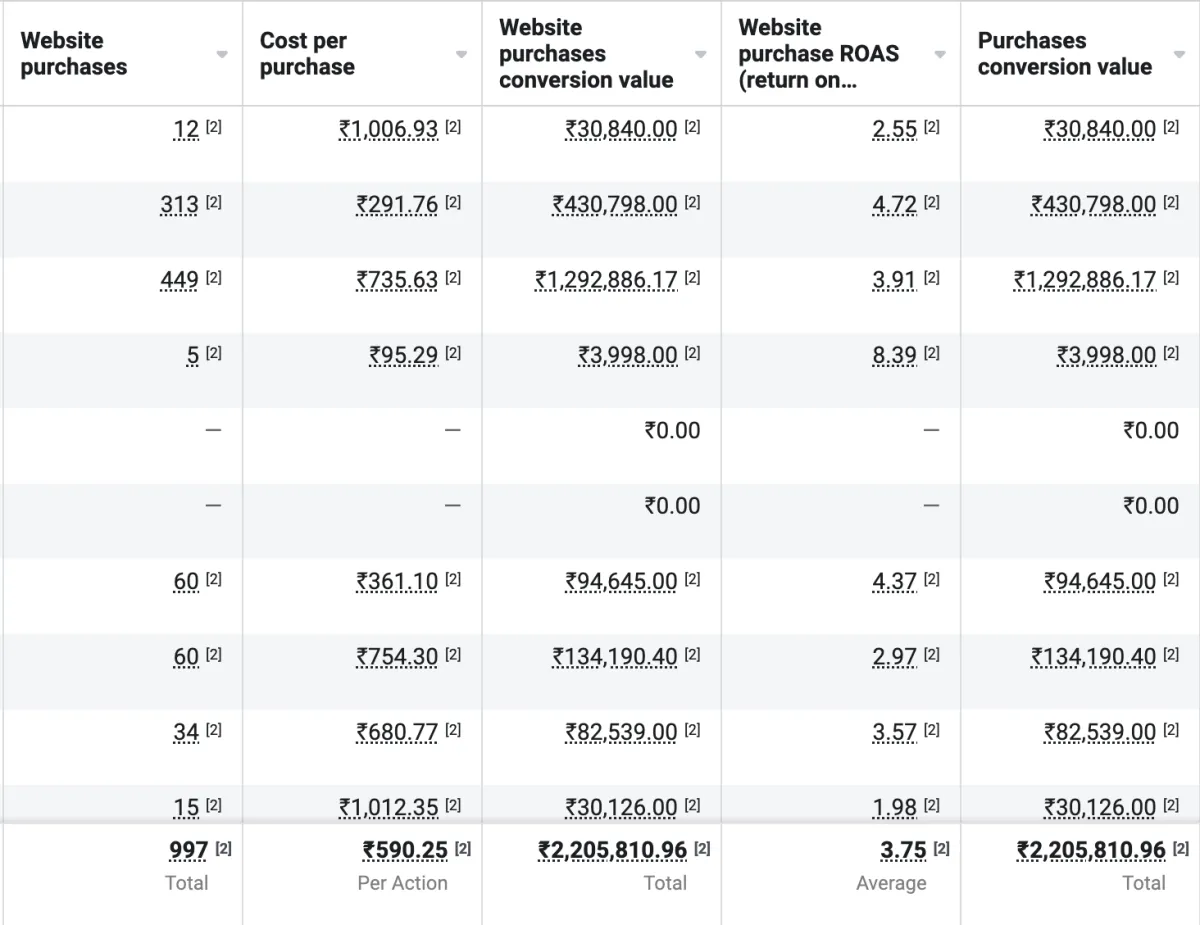
Task: Click the ₹291.76 cost per purchase value
Action: pos(397,205)
